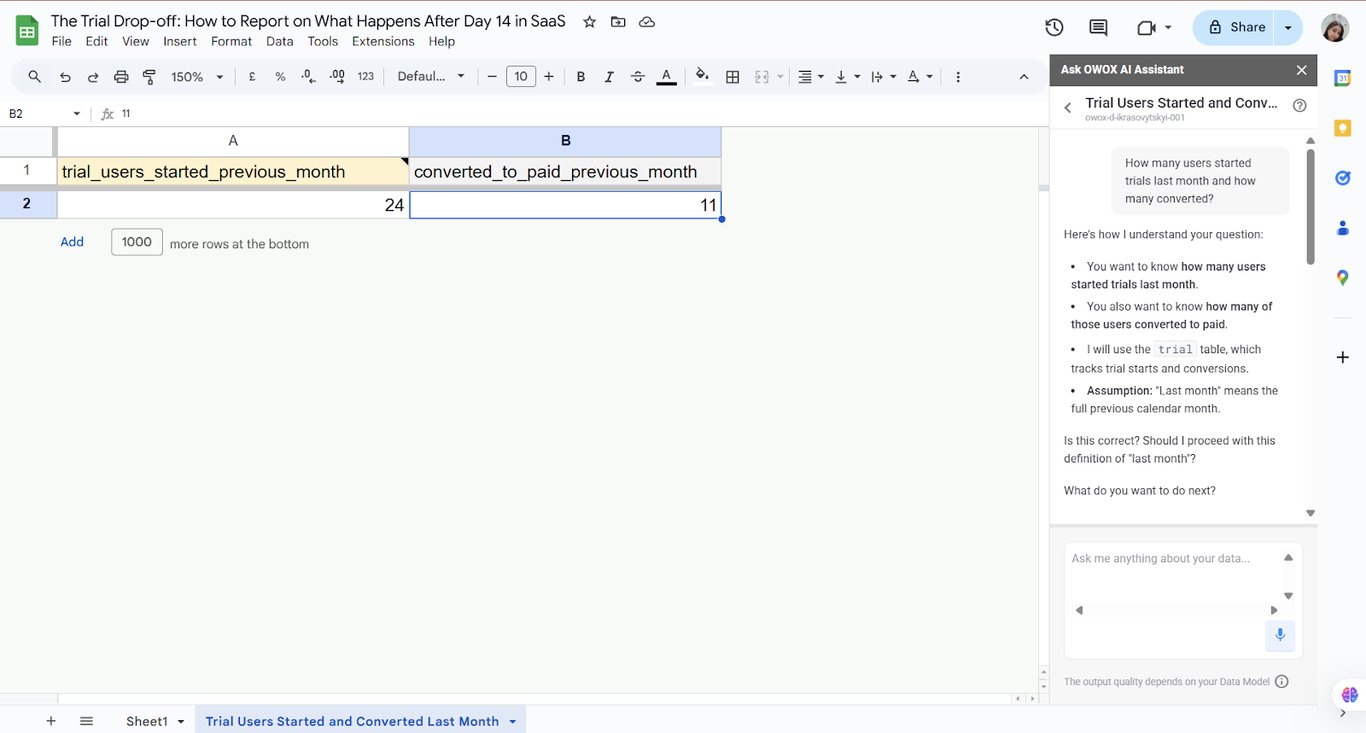Open comments panel icon

point(1098,28)
